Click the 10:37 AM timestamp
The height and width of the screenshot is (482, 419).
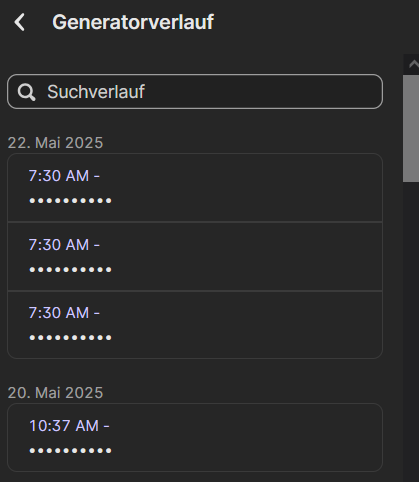pos(69,426)
